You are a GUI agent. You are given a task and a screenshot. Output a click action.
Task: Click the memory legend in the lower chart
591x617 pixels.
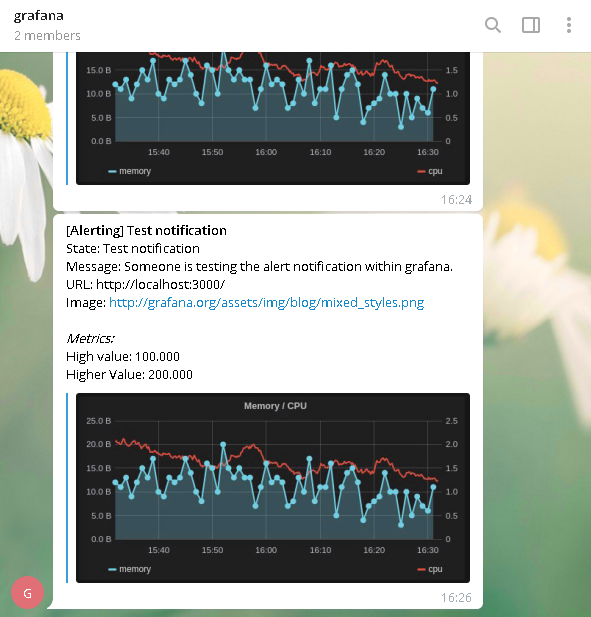coord(129,569)
